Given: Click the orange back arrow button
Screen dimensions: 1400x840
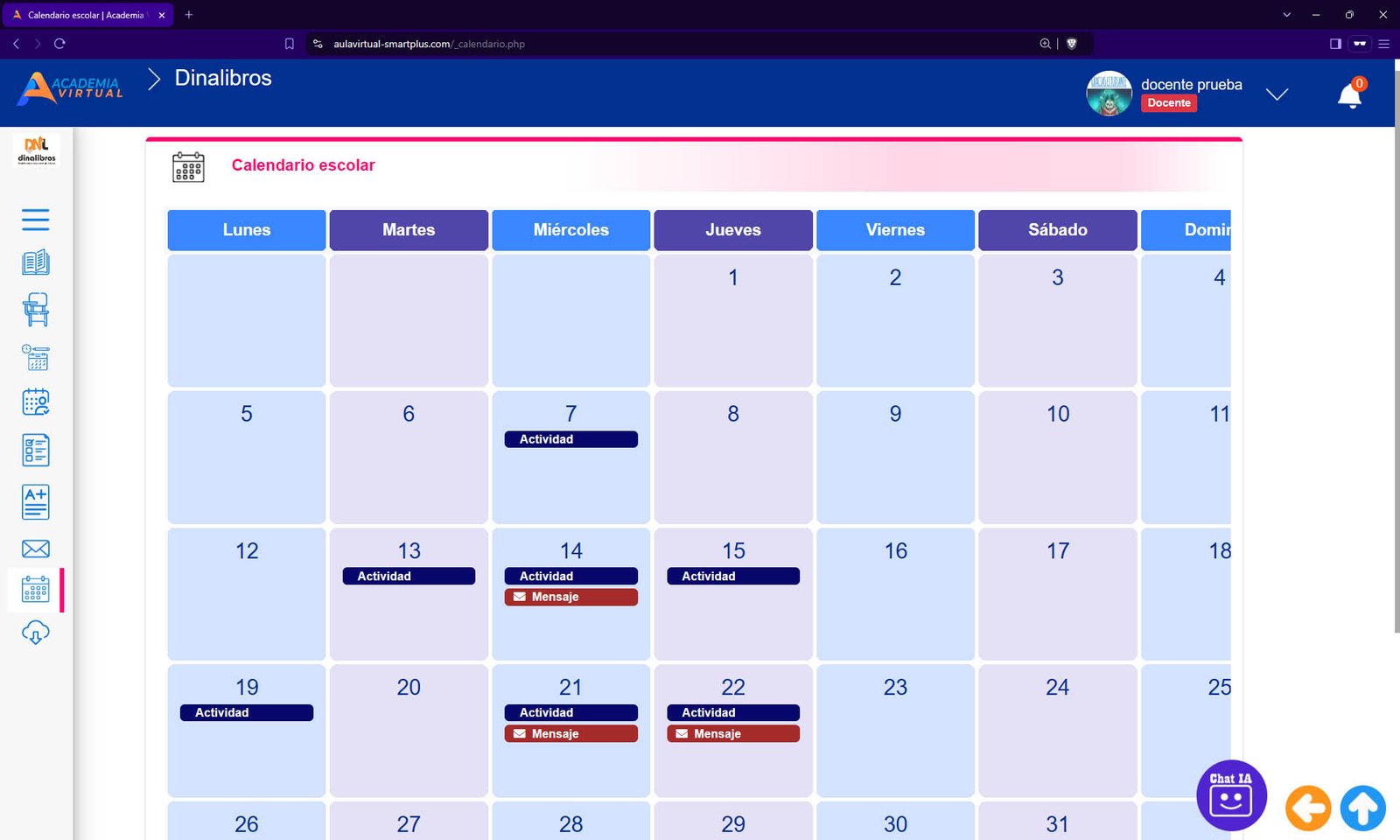Looking at the screenshot, I should coord(1308,808).
